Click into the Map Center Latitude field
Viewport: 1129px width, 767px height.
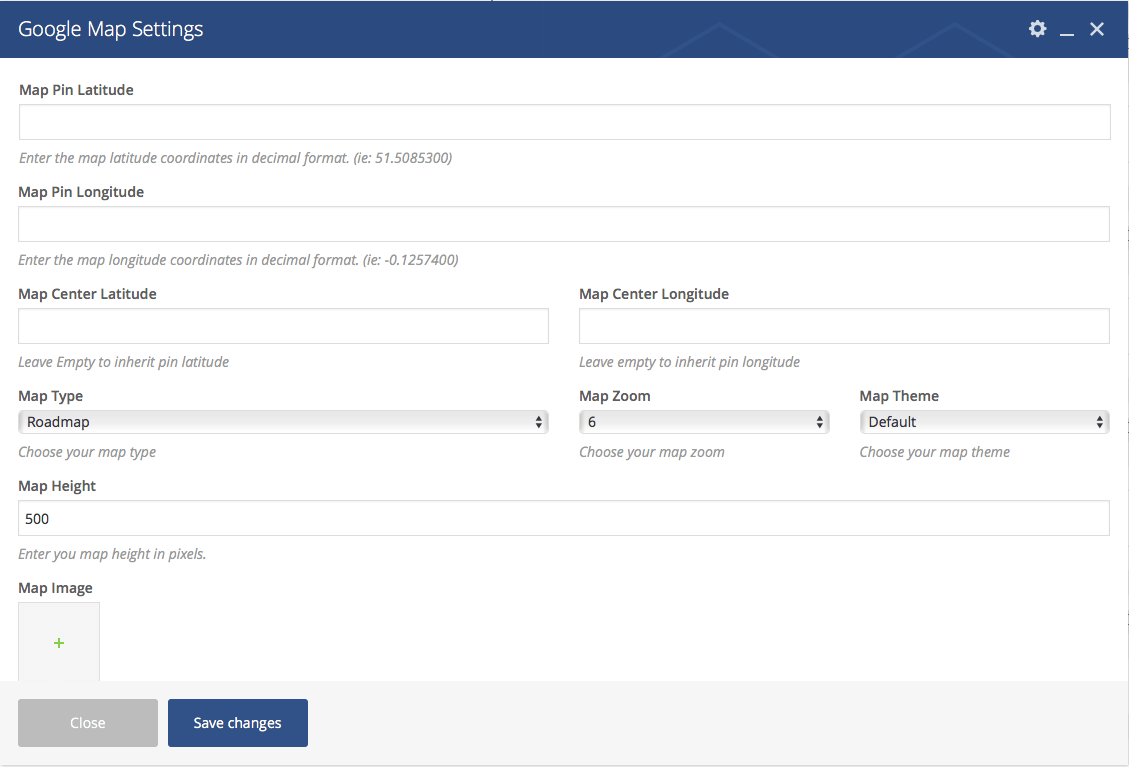pos(283,326)
